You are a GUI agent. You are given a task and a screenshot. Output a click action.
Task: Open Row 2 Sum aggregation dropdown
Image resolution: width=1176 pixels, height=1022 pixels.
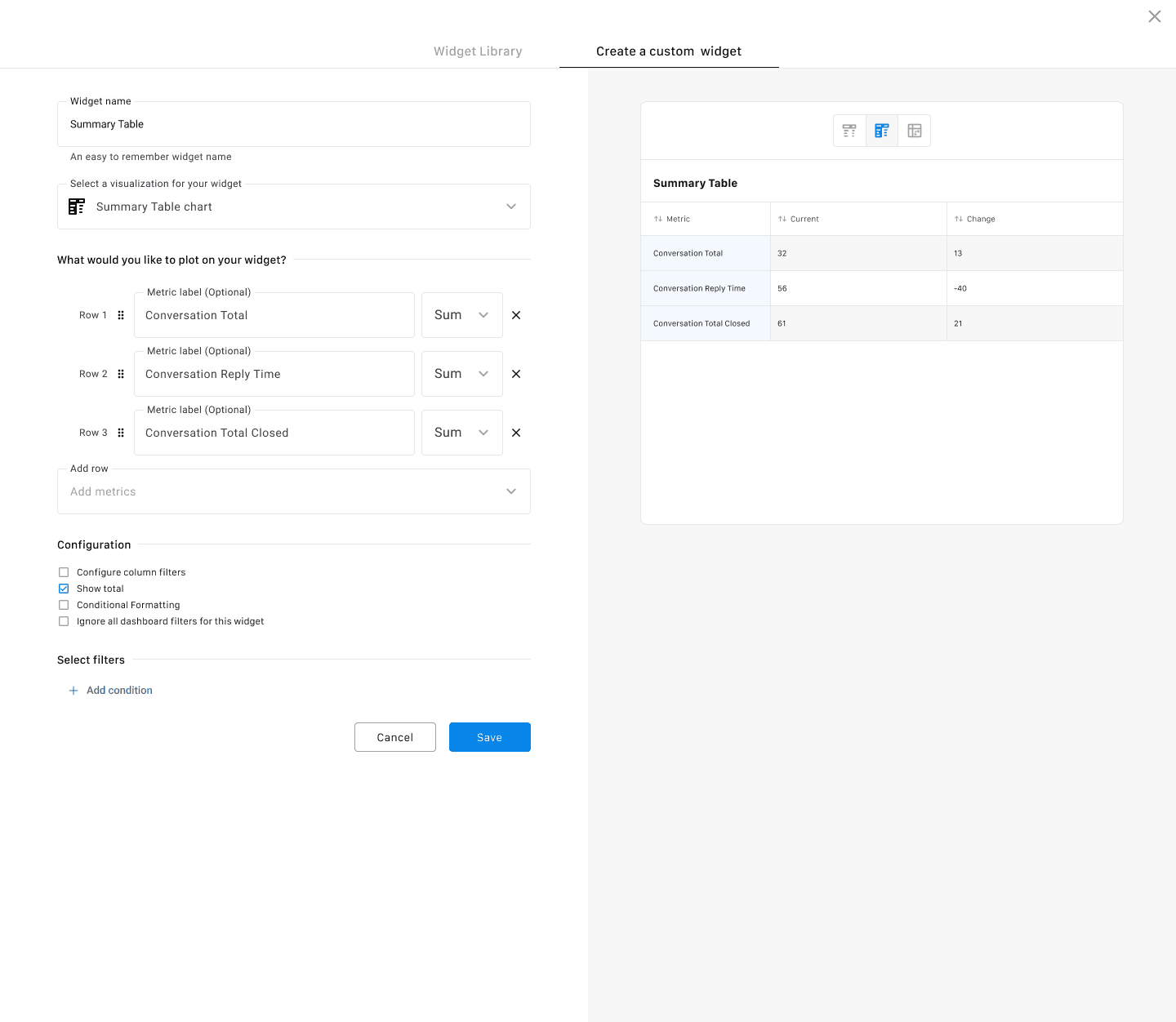click(461, 374)
